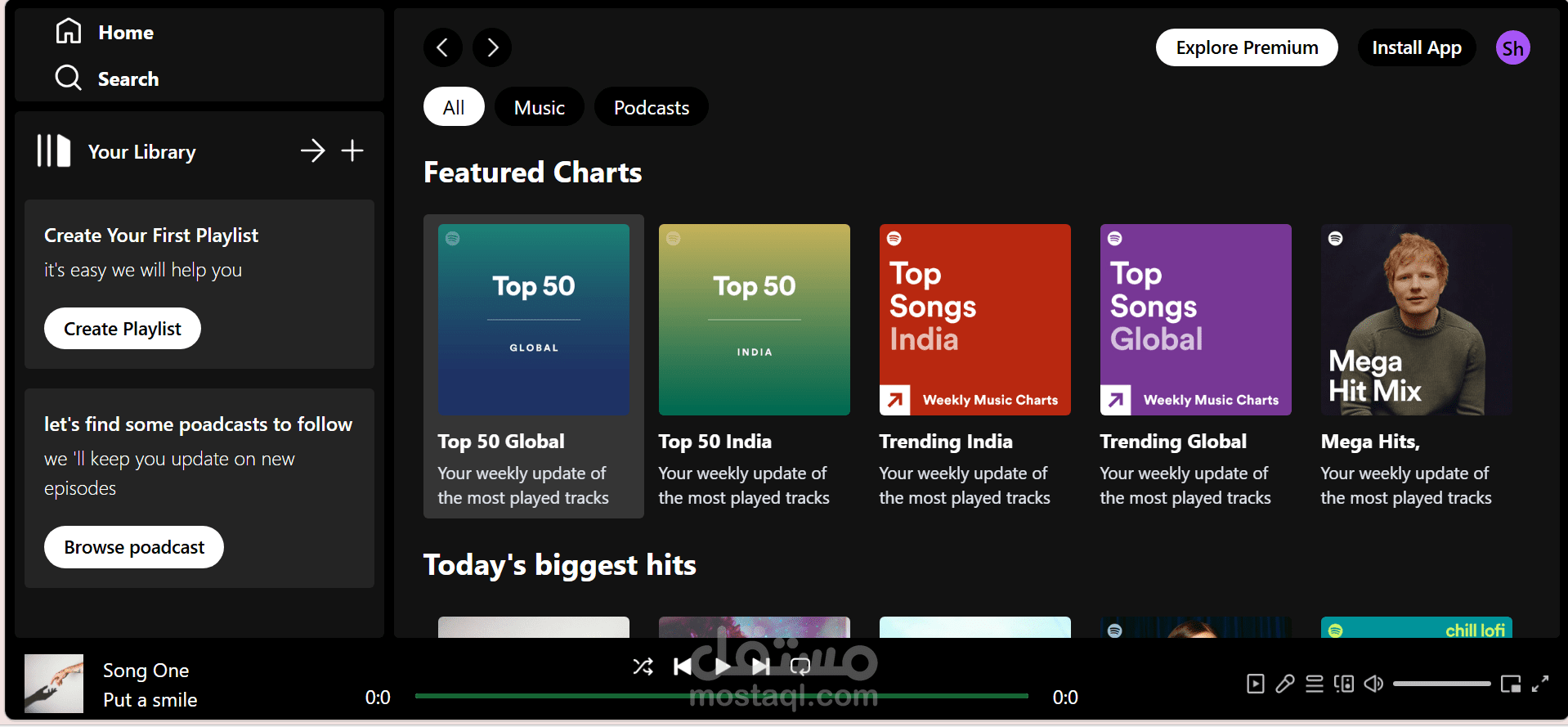Expand library with the arrow icon
Screen dimensions: 1568x727
click(x=312, y=150)
